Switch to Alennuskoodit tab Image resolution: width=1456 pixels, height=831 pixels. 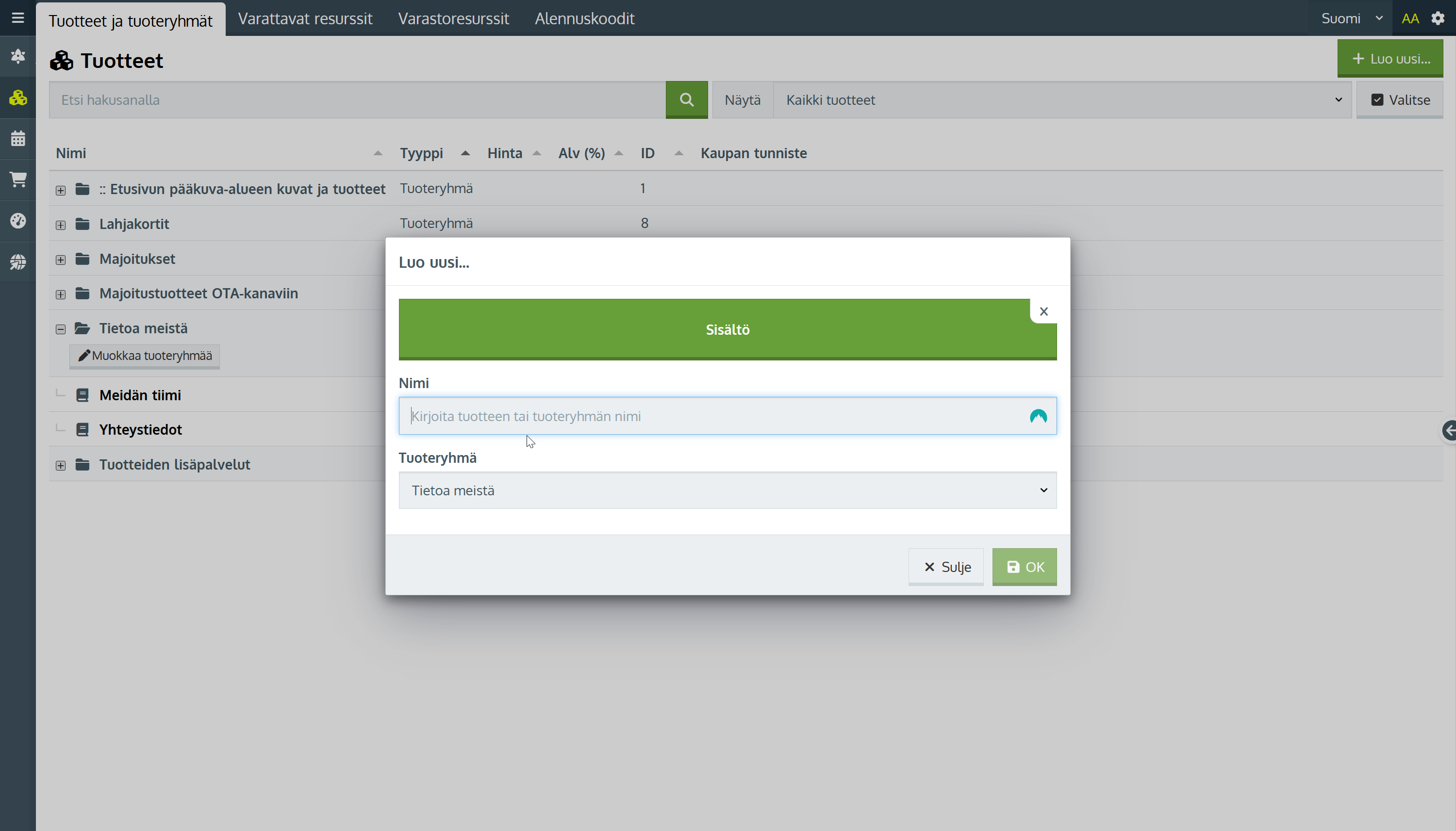[584, 18]
